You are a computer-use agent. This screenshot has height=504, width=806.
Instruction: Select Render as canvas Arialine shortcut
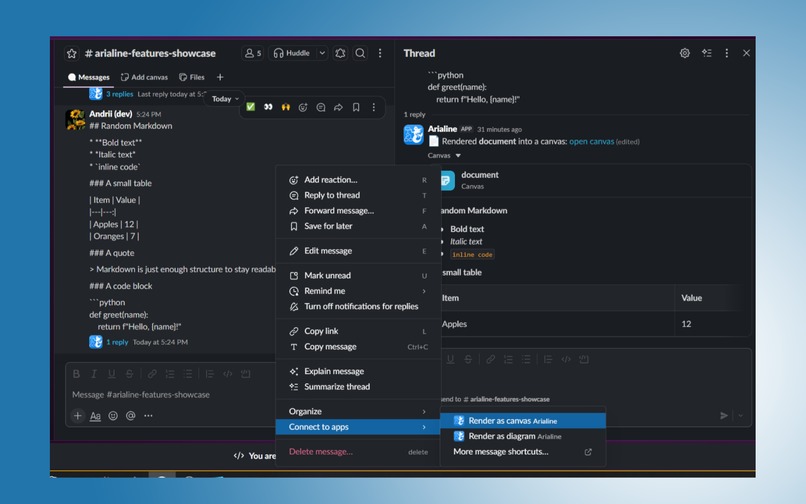click(x=523, y=421)
